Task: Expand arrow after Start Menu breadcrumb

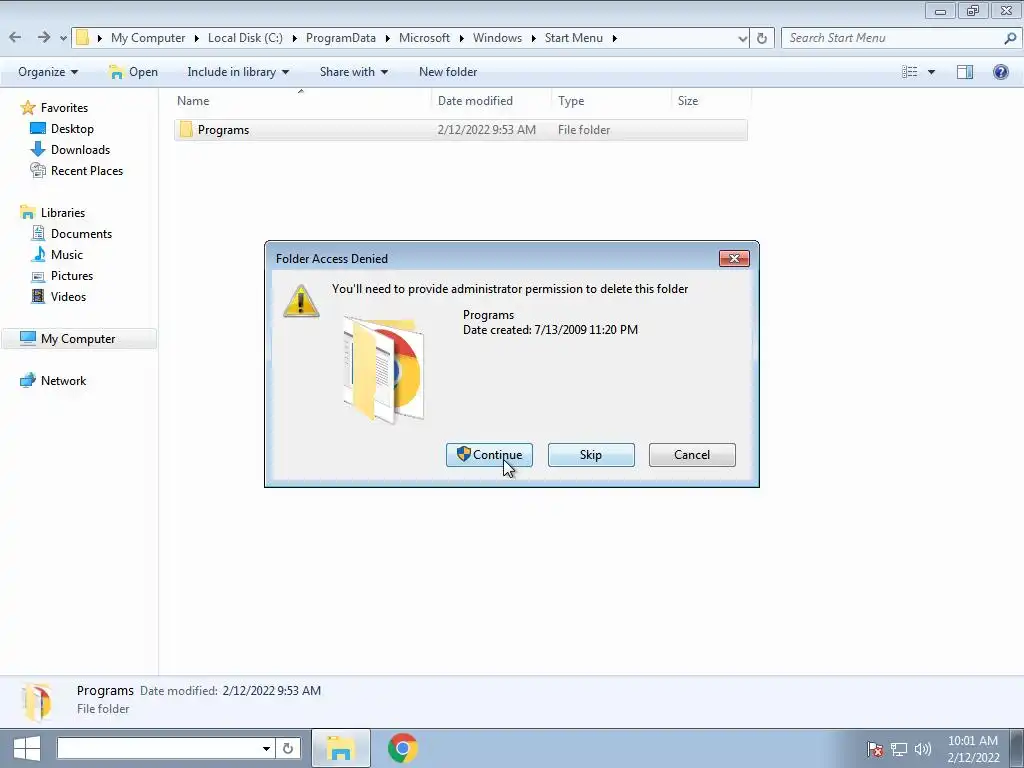Action: pyautogui.click(x=615, y=39)
